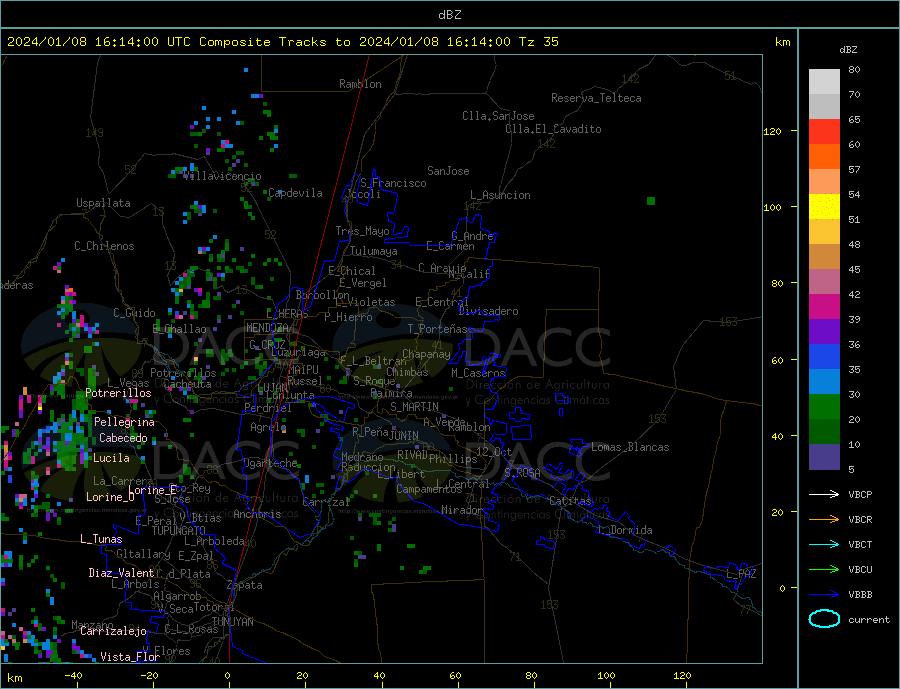Click the 100 tick on right vertical axis
Image resolution: width=900 pixels, height=689 pixels.
click(773, 207)
